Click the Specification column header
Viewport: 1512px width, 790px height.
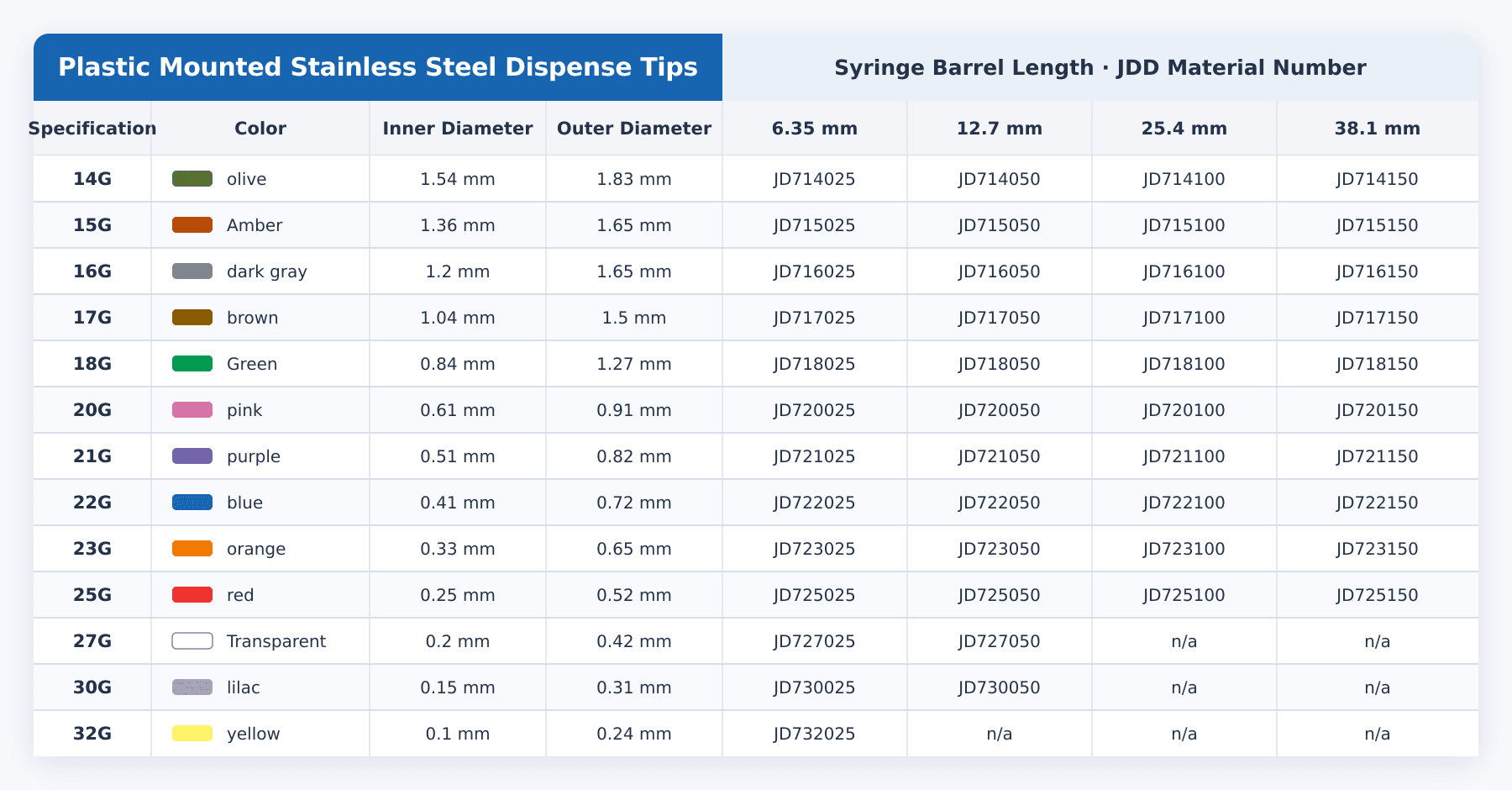click(x=92, y=128)
